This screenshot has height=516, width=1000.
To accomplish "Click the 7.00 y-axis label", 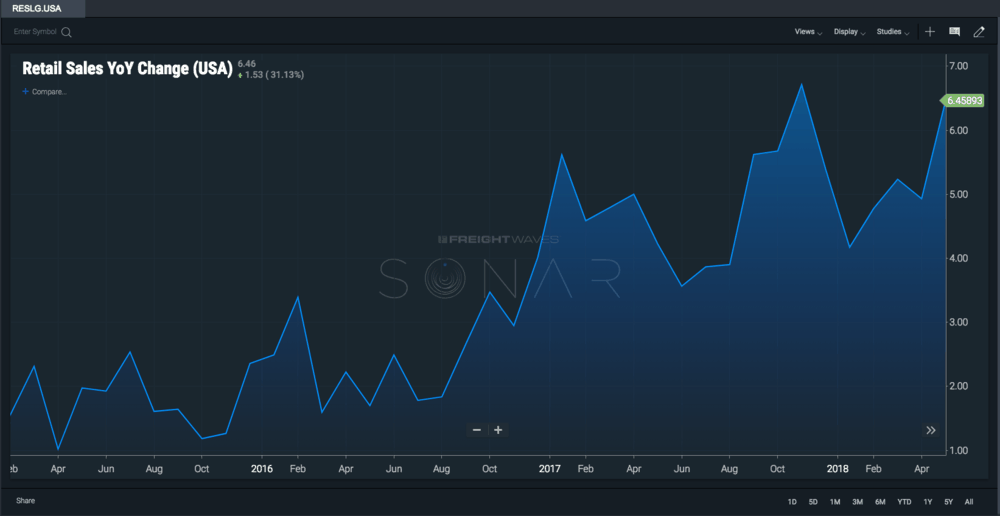I will click(959, 66).
